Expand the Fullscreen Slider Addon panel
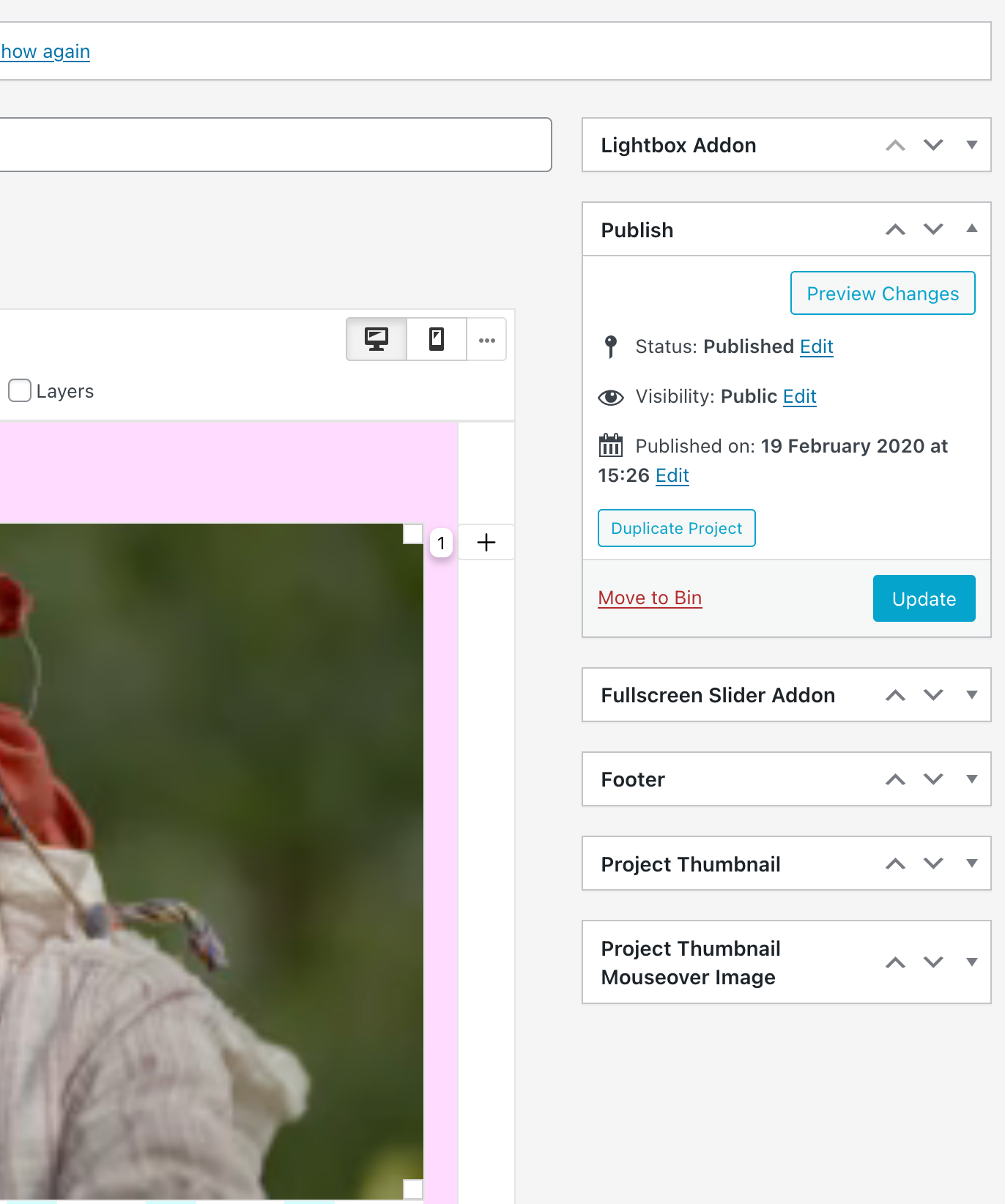 (972, 695)
